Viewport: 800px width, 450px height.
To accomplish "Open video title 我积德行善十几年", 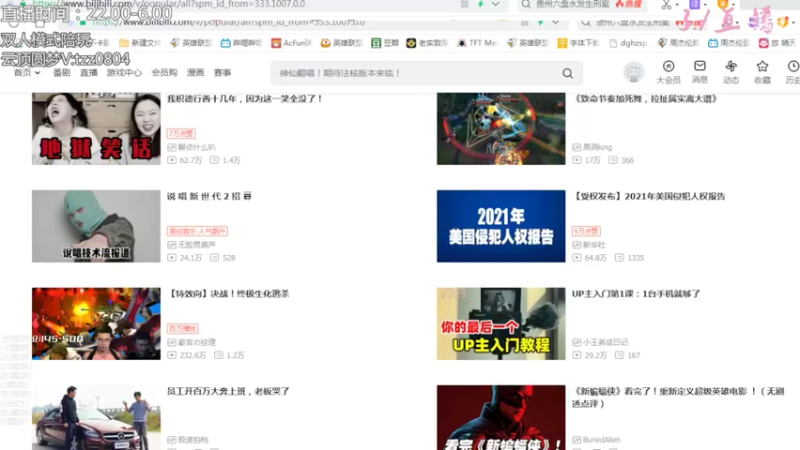I will pos(245,99).
